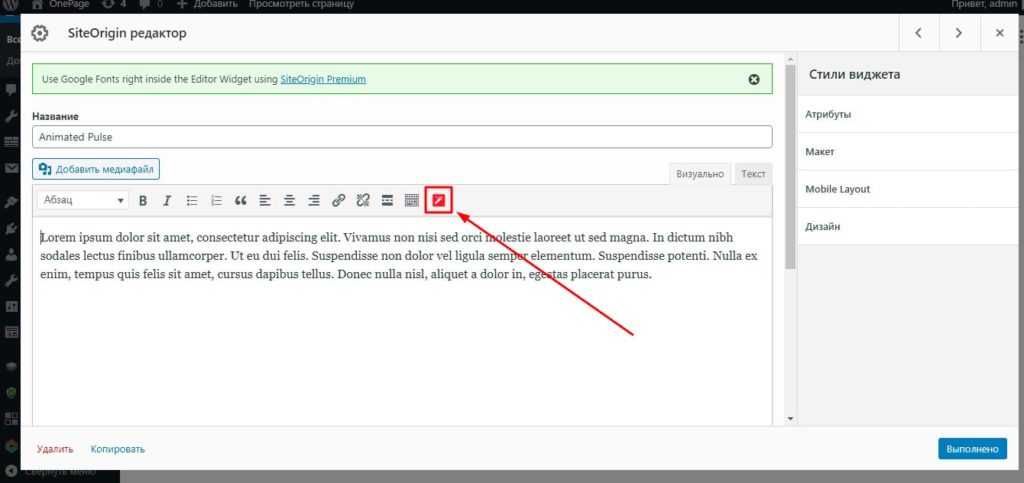Viewport: 1024px width, 483px height.
Task: Insert a numbered list
Action: click(216, 200)
